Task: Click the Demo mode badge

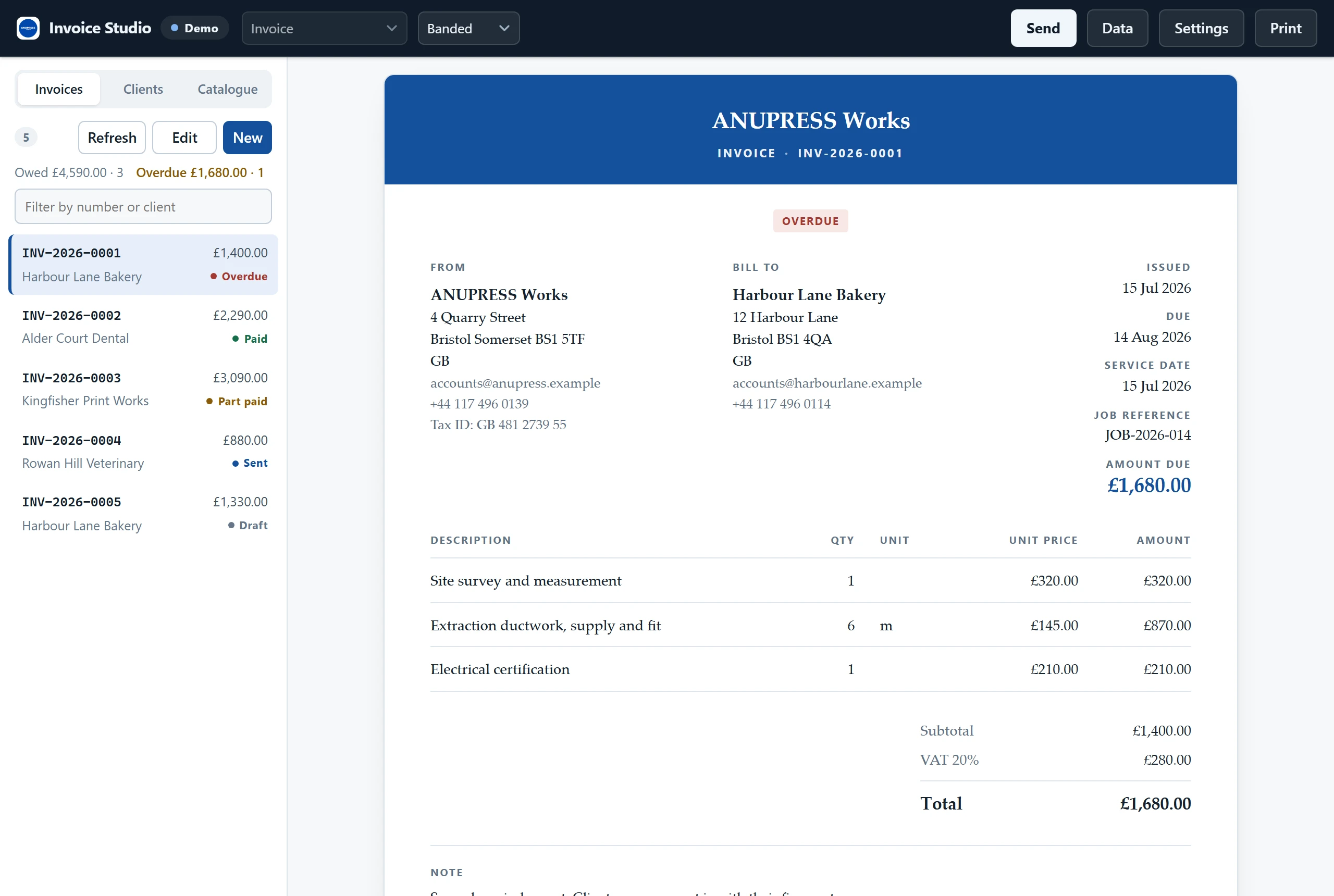Action: 194,28
